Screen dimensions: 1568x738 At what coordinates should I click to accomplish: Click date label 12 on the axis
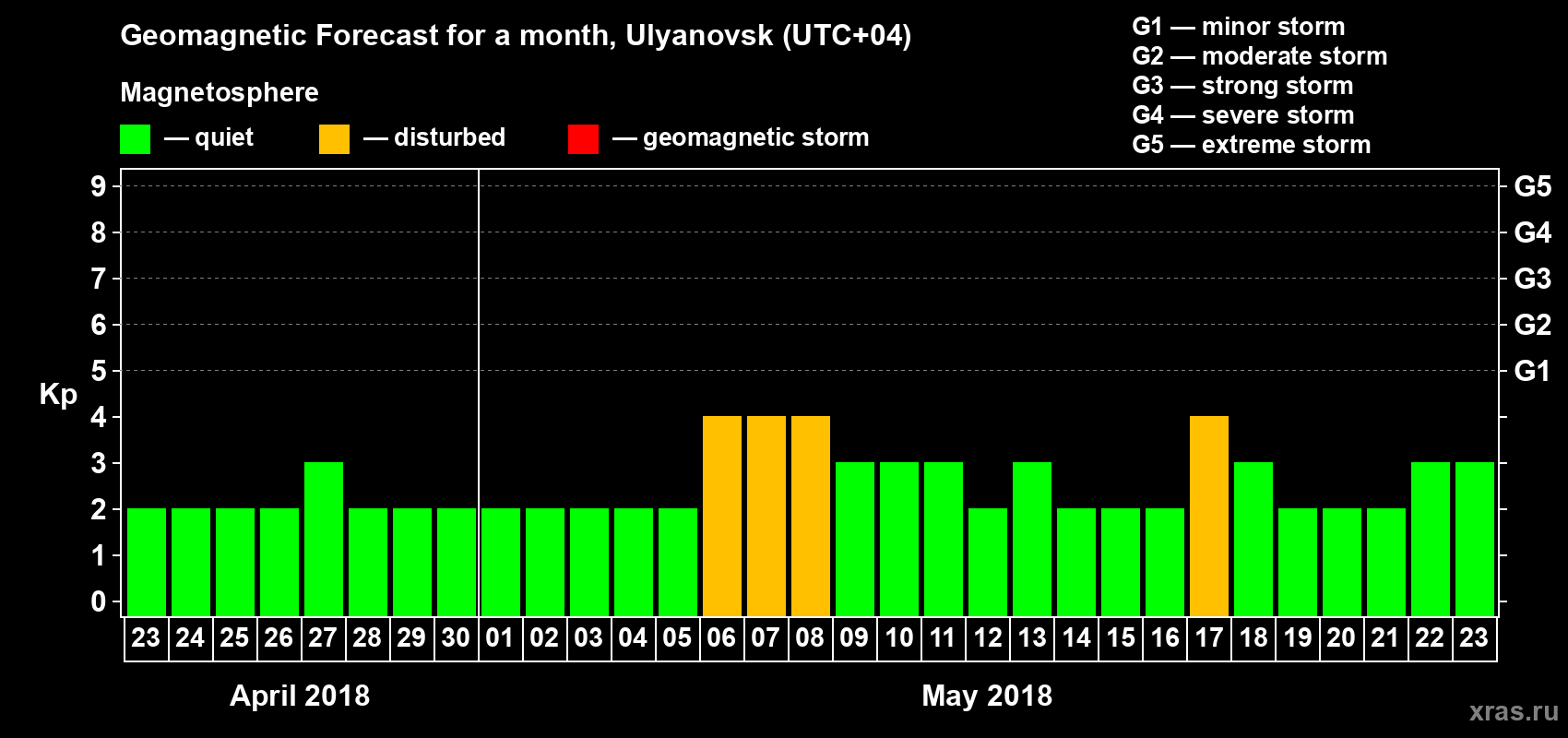(988, 637)
